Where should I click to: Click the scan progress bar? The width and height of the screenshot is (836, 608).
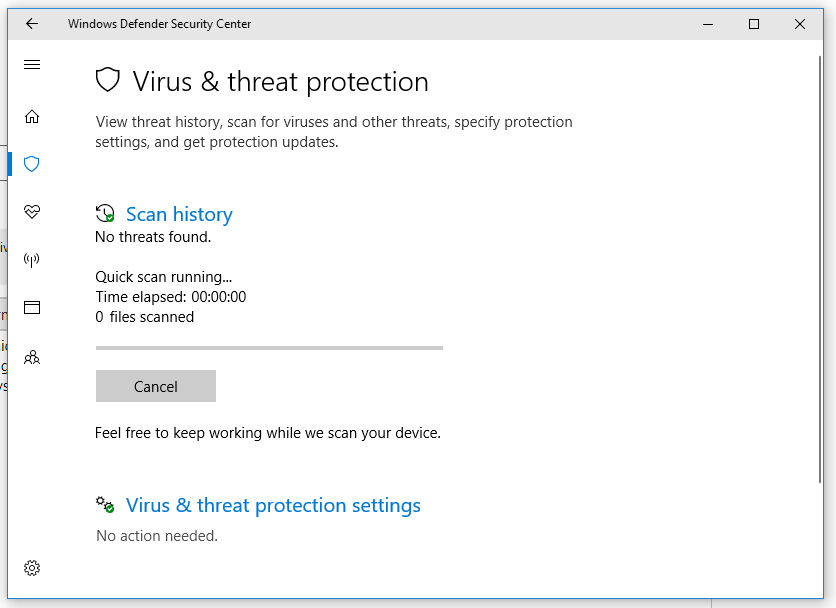coord(268,347)
